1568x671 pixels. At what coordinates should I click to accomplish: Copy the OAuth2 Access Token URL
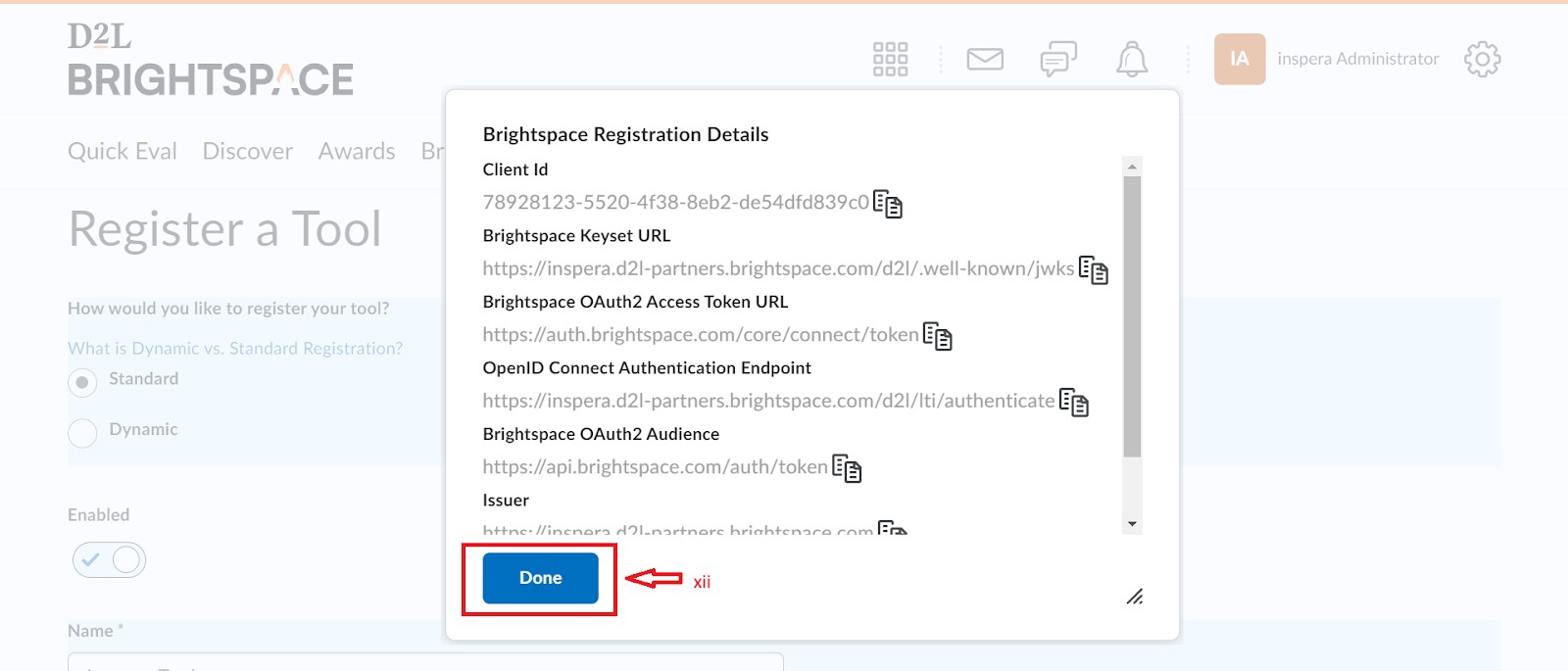coord(938,336)
